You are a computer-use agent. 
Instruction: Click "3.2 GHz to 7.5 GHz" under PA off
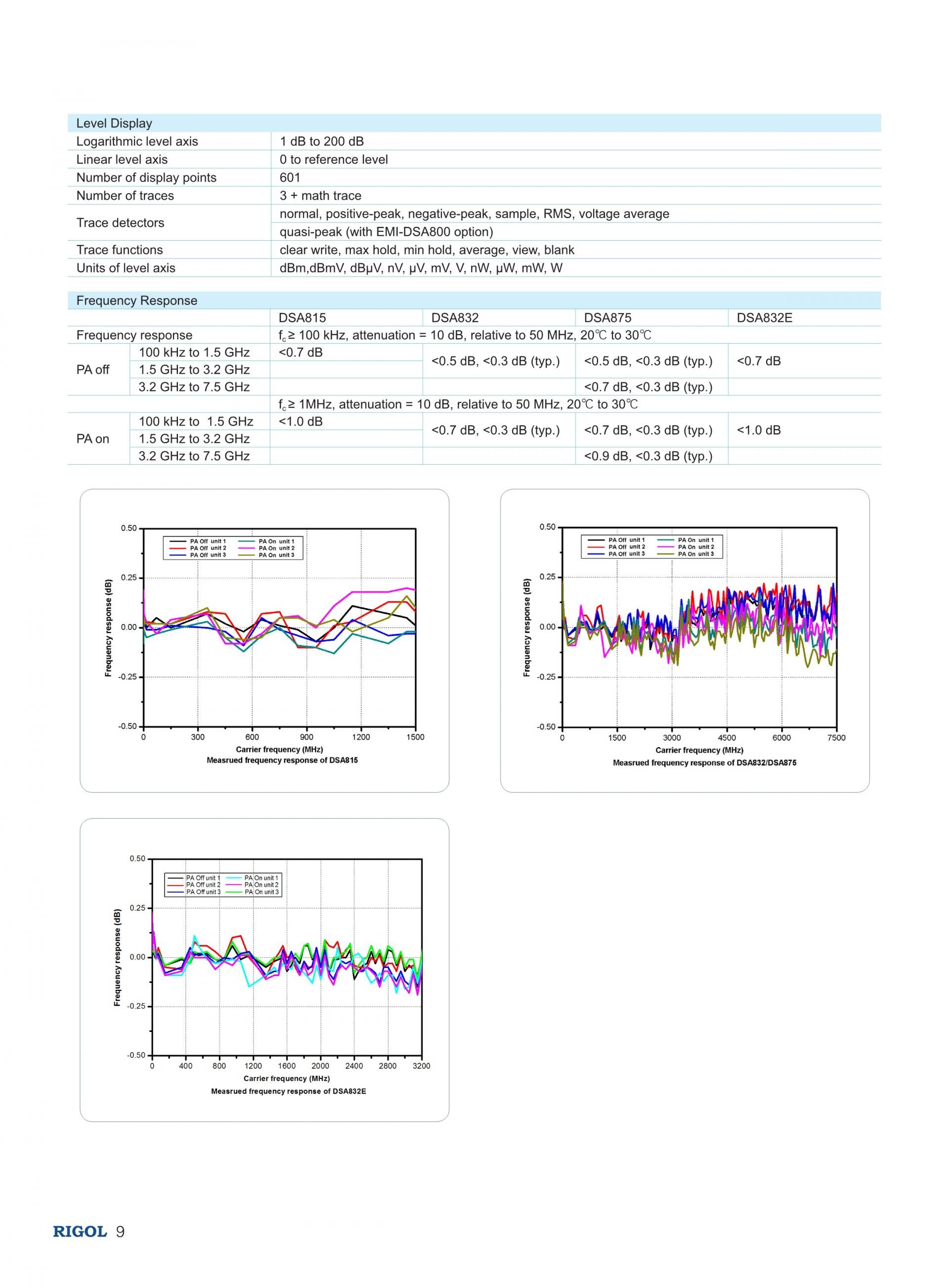point(194,387)
